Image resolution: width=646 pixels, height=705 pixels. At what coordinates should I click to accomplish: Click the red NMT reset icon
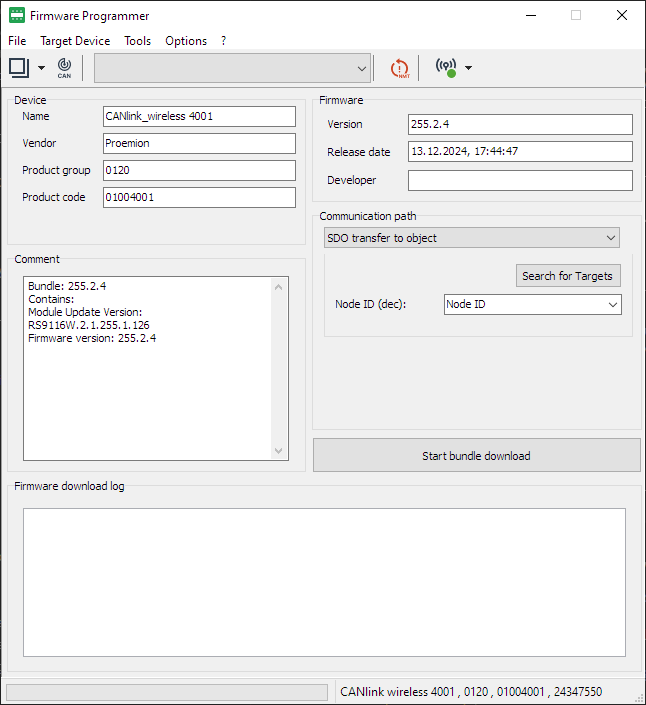point(399,68)
